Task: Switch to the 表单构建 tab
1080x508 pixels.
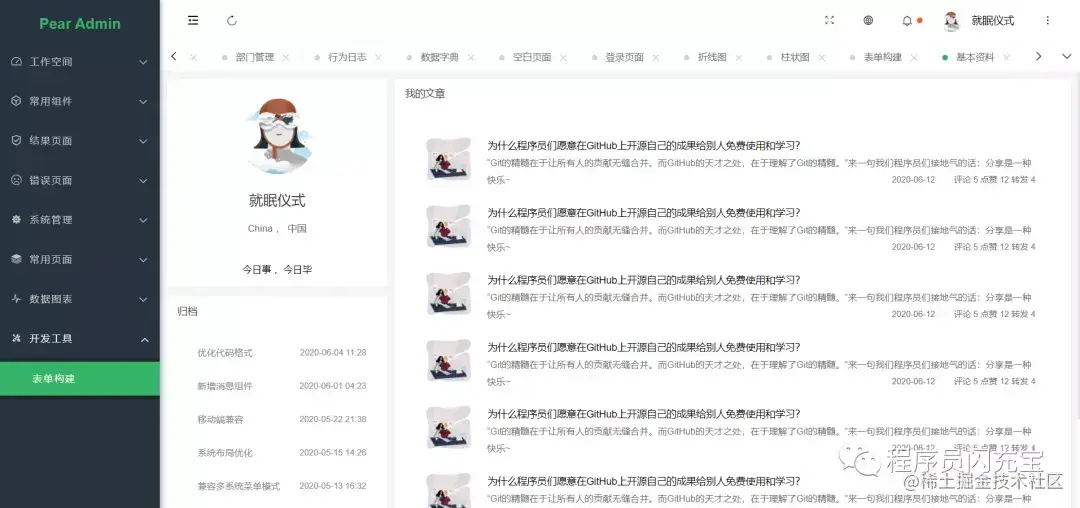Action: click(883, 58)
